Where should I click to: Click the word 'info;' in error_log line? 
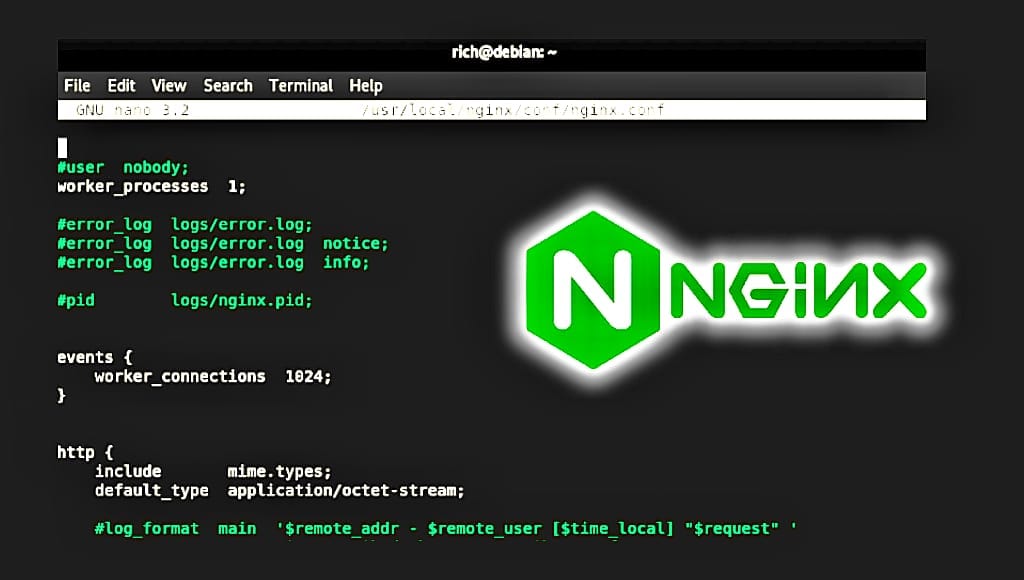point(346,263)
